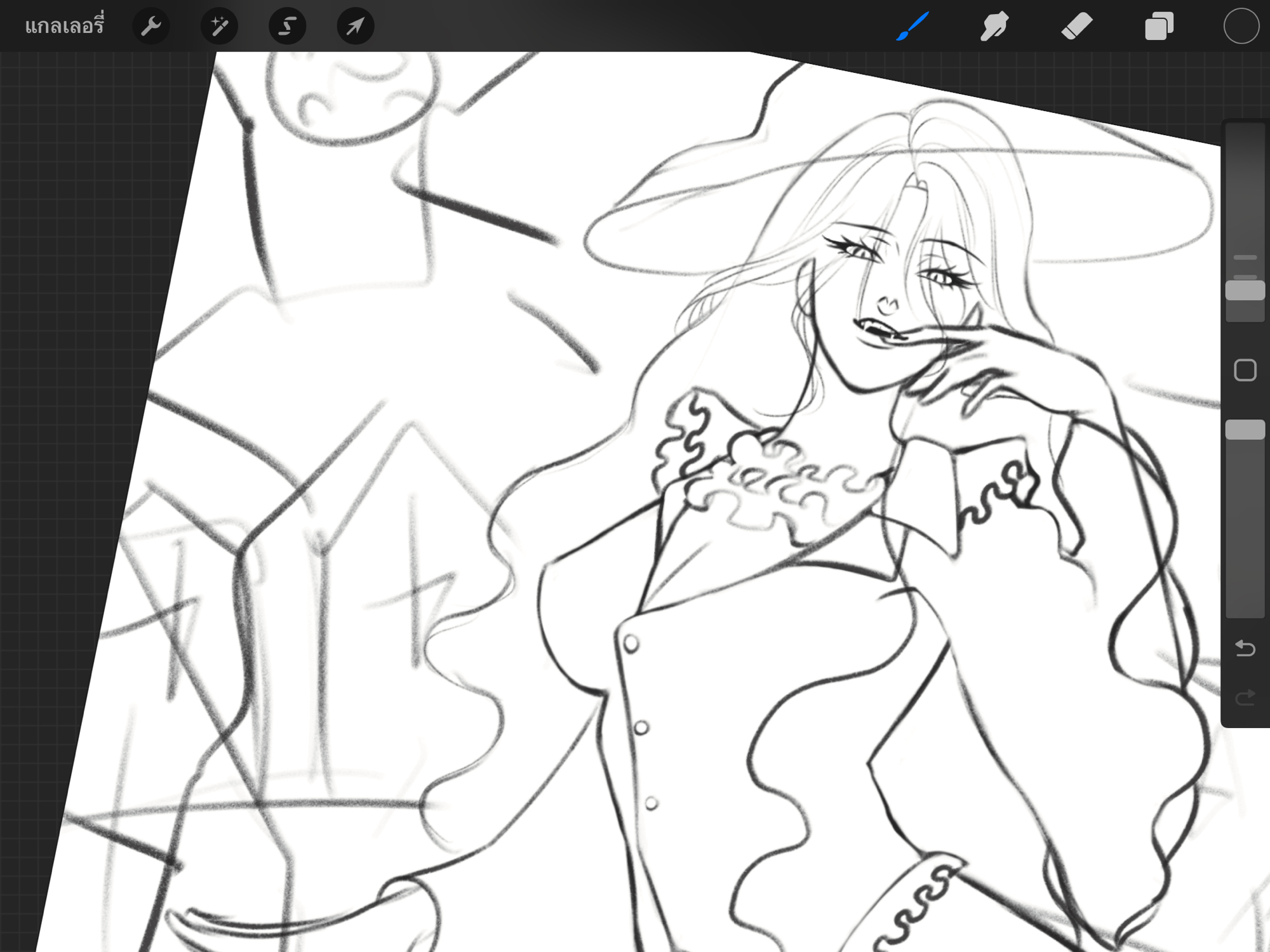The height and width of the screenshot is (952, 1270).
Task: Open the Actions wrench menu
Action: point(151,27)
